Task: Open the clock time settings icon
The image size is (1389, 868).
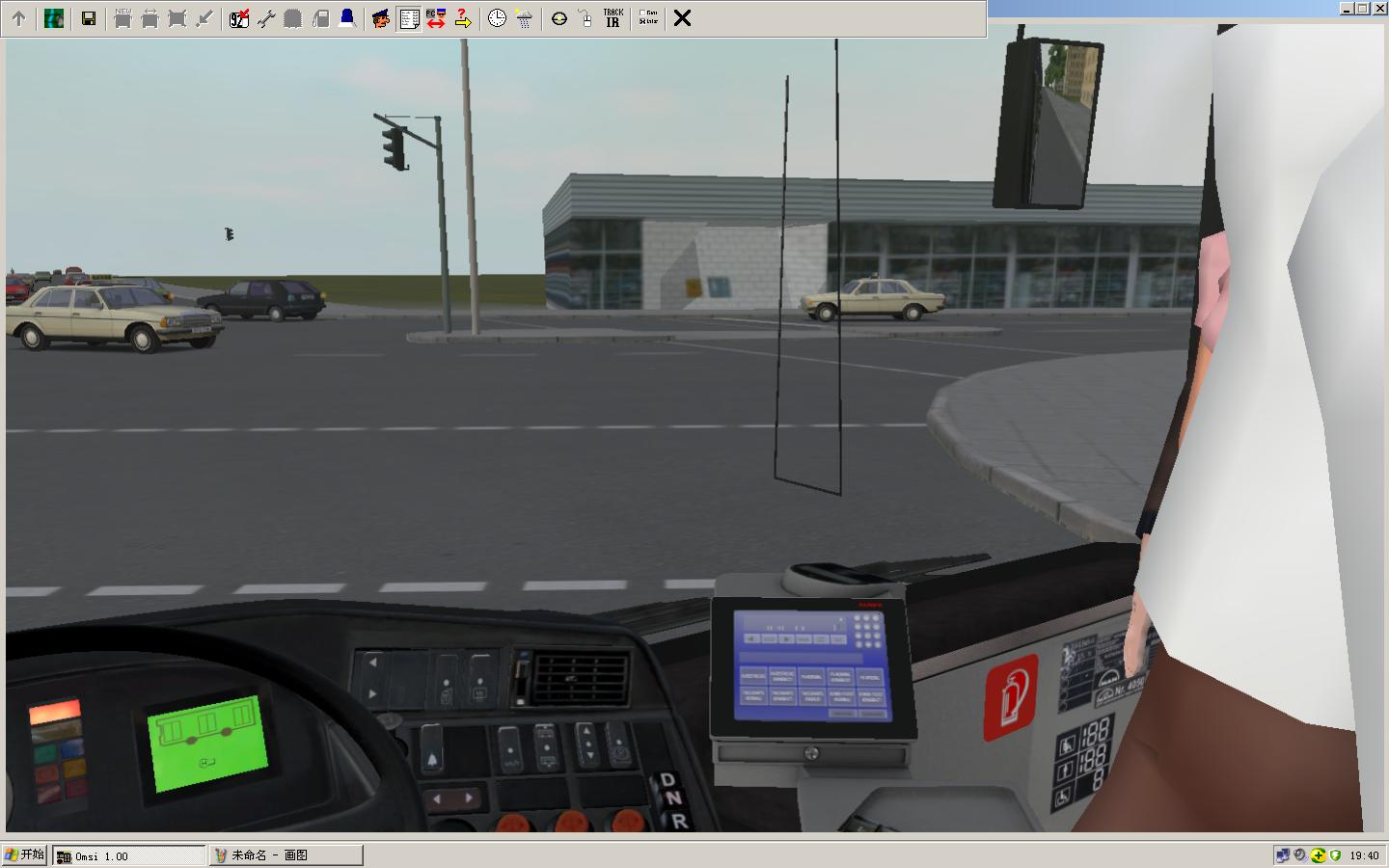Action: point(497,18)
